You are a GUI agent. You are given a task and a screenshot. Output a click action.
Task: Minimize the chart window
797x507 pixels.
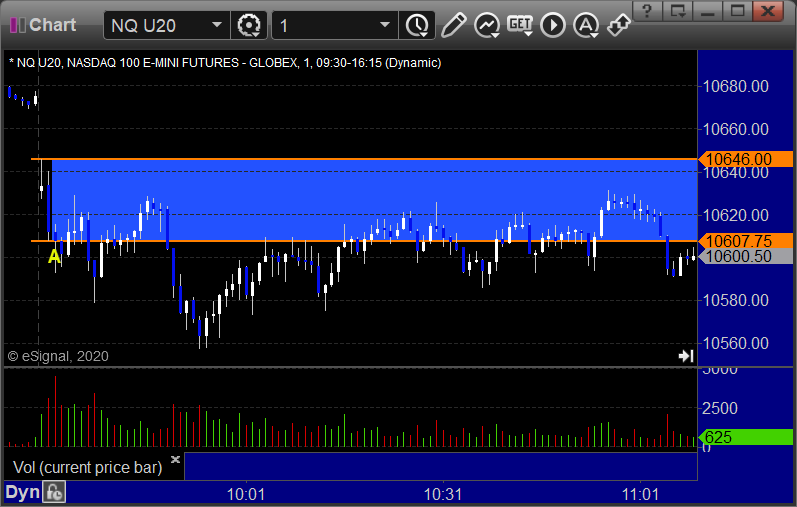708,11
